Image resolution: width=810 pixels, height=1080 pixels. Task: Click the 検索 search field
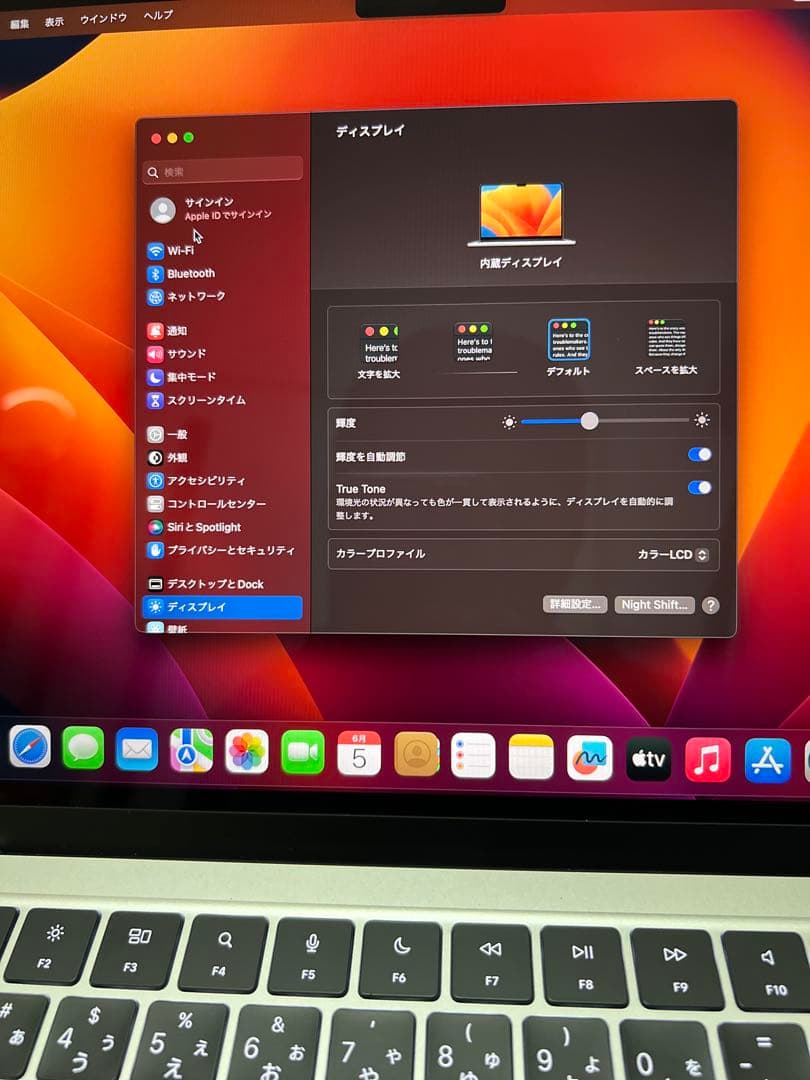[222, 170]
